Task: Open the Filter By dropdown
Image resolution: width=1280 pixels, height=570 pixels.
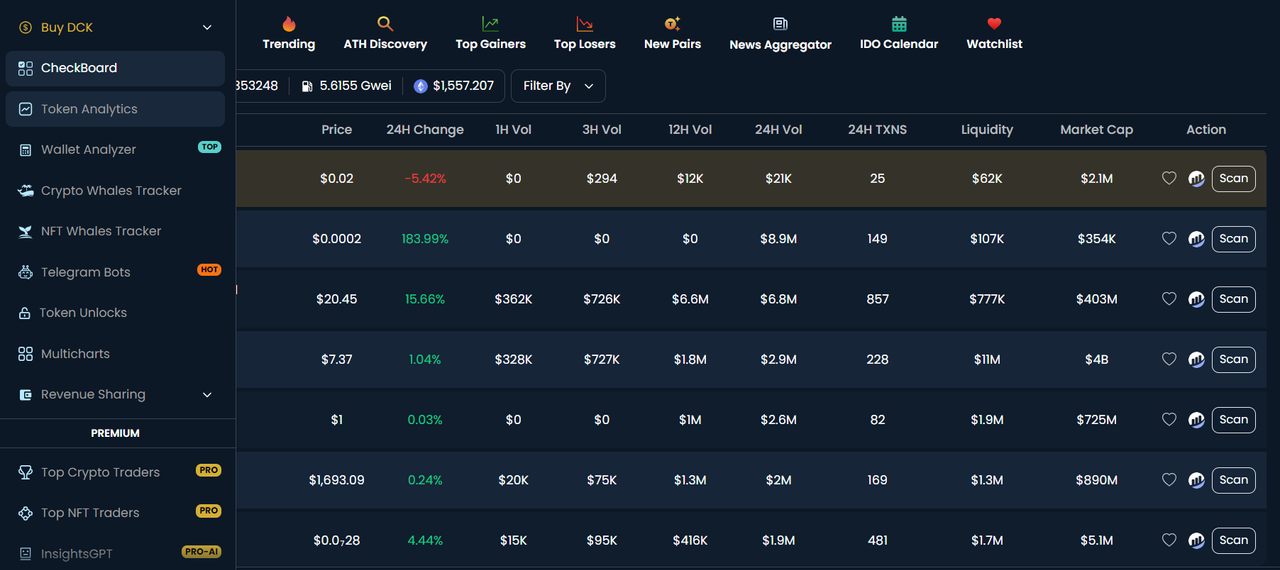Action: click(x=558, y=86)
